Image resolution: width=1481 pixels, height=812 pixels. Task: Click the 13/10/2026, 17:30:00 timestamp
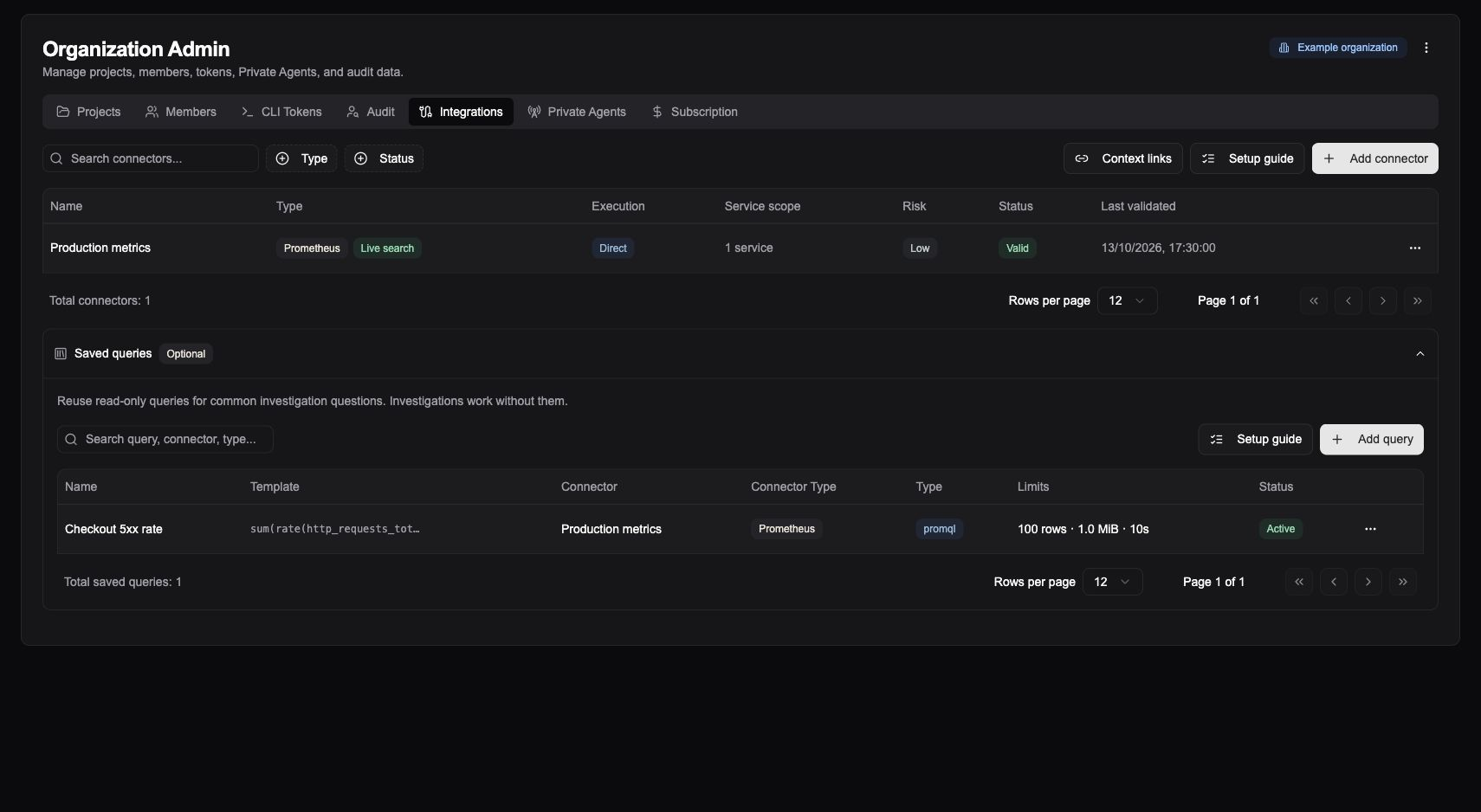pyautogui.click(x=1159, y=248)
